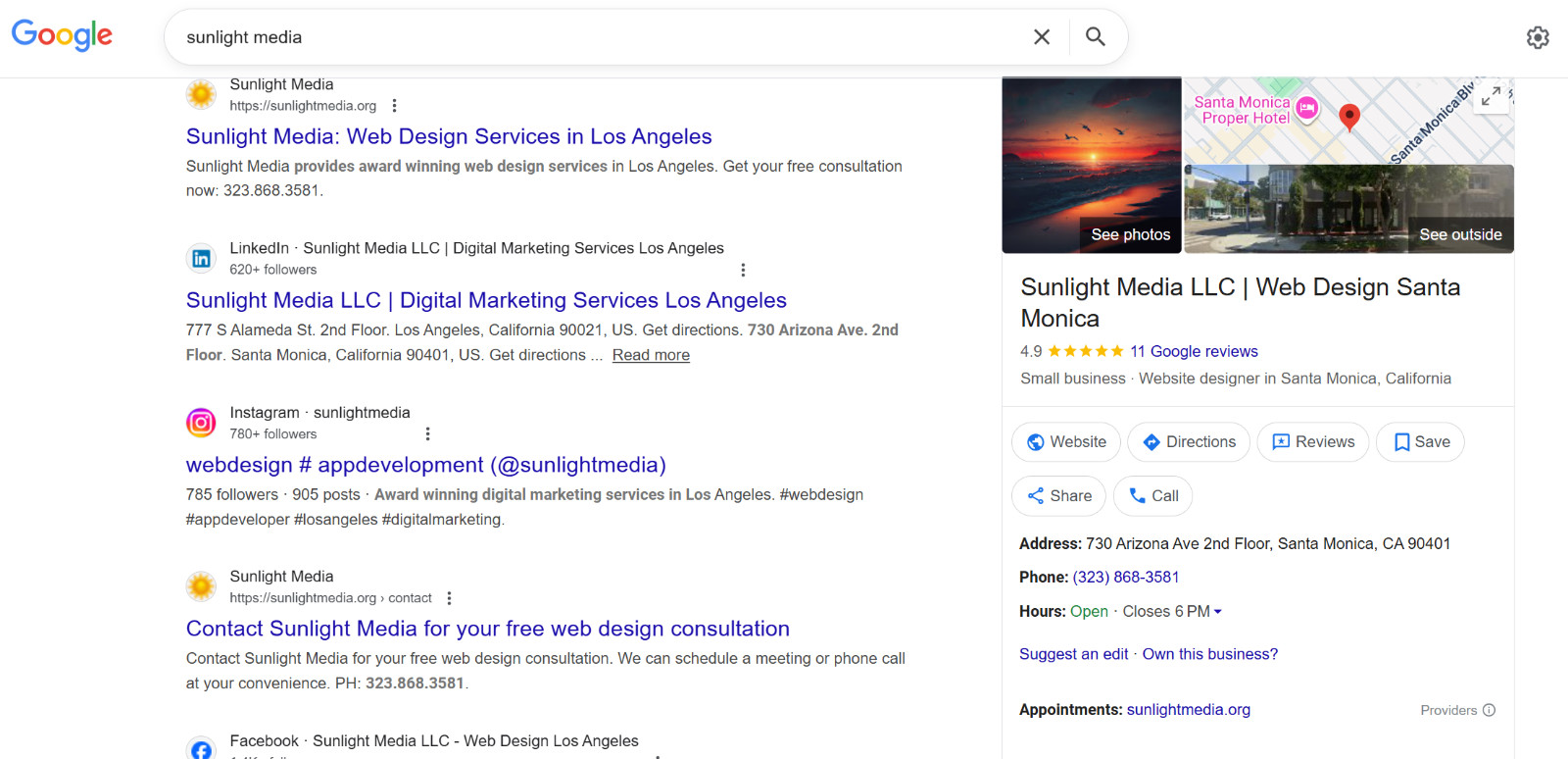Open more options for the contact page result

click(449, 598)
